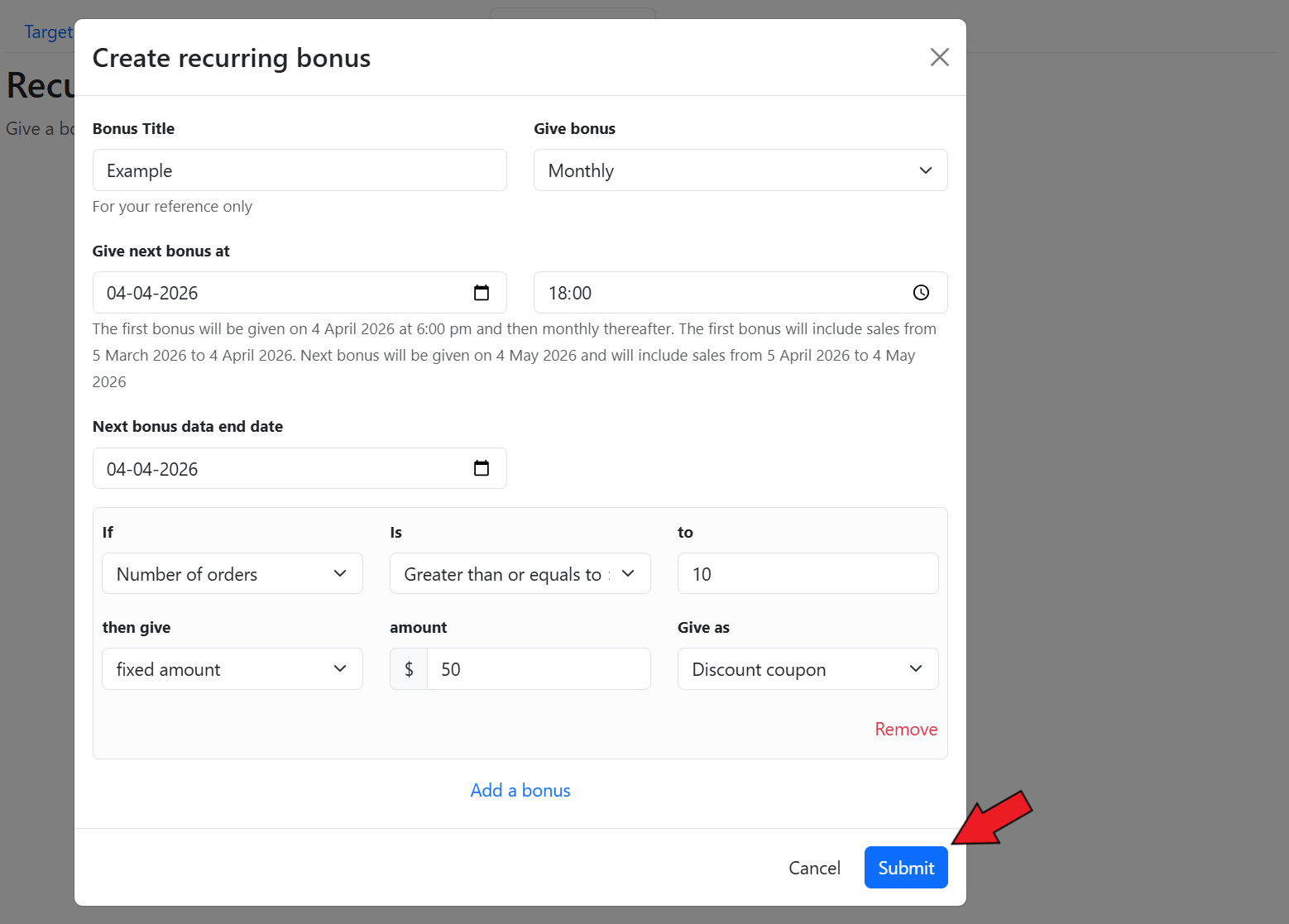Open the Greater than or equals to dropdown
Viewport: 1289px width, 924px height.
point(520,574)
